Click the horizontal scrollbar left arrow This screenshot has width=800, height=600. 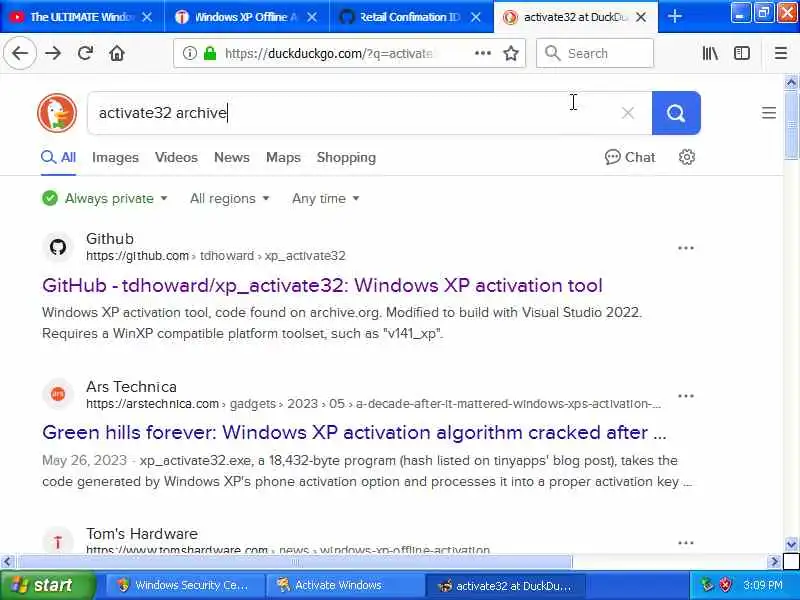point(7,562)
